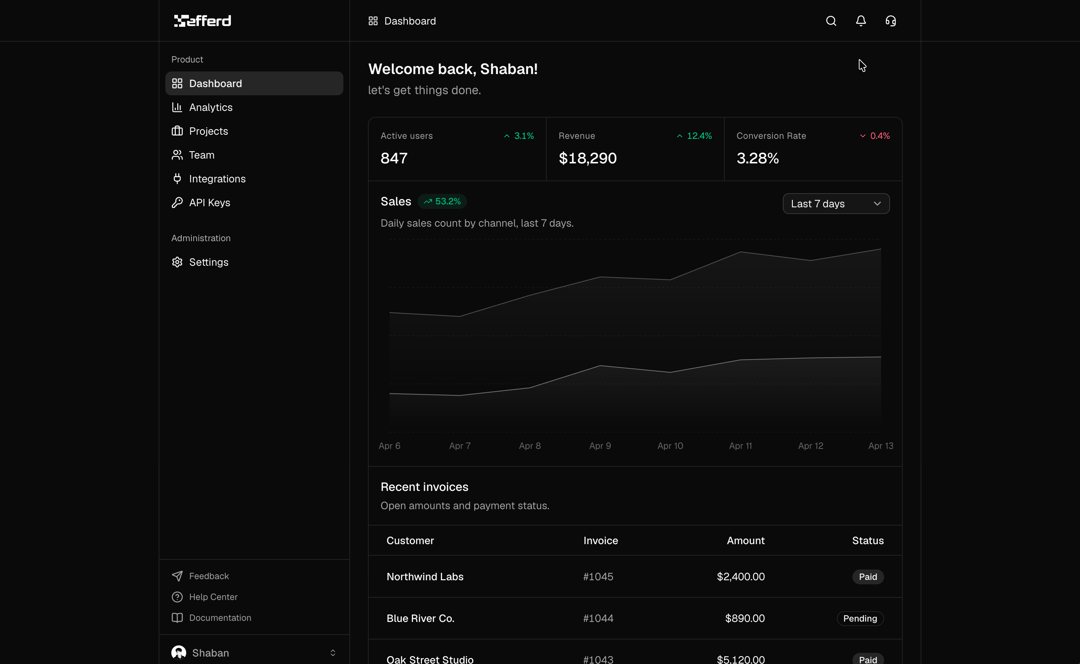Viewport: 1080px width, 664px height.
Task: Open the Feedback link
Action: (209, 576)
